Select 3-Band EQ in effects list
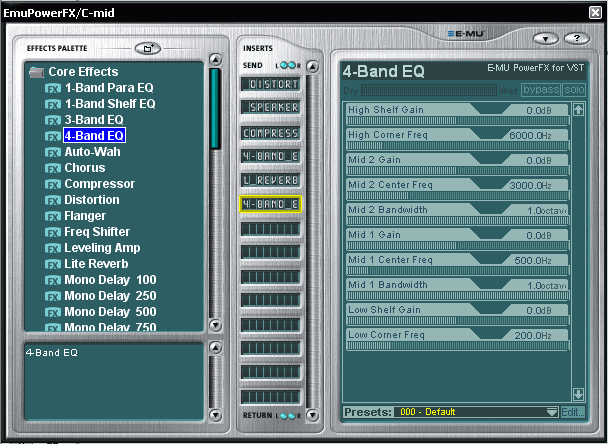 (94, 120)
